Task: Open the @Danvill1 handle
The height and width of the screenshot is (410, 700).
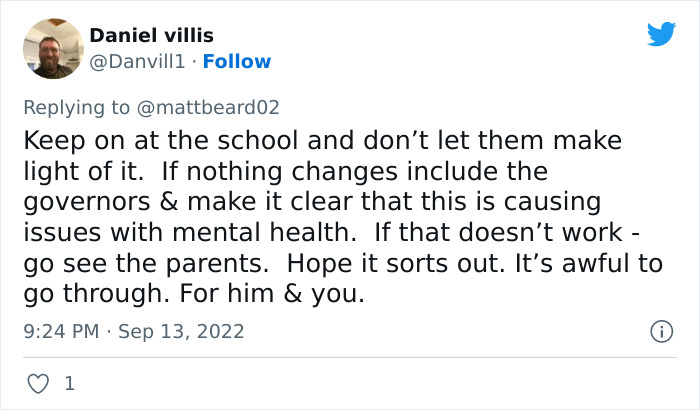Action: [140, 61]
